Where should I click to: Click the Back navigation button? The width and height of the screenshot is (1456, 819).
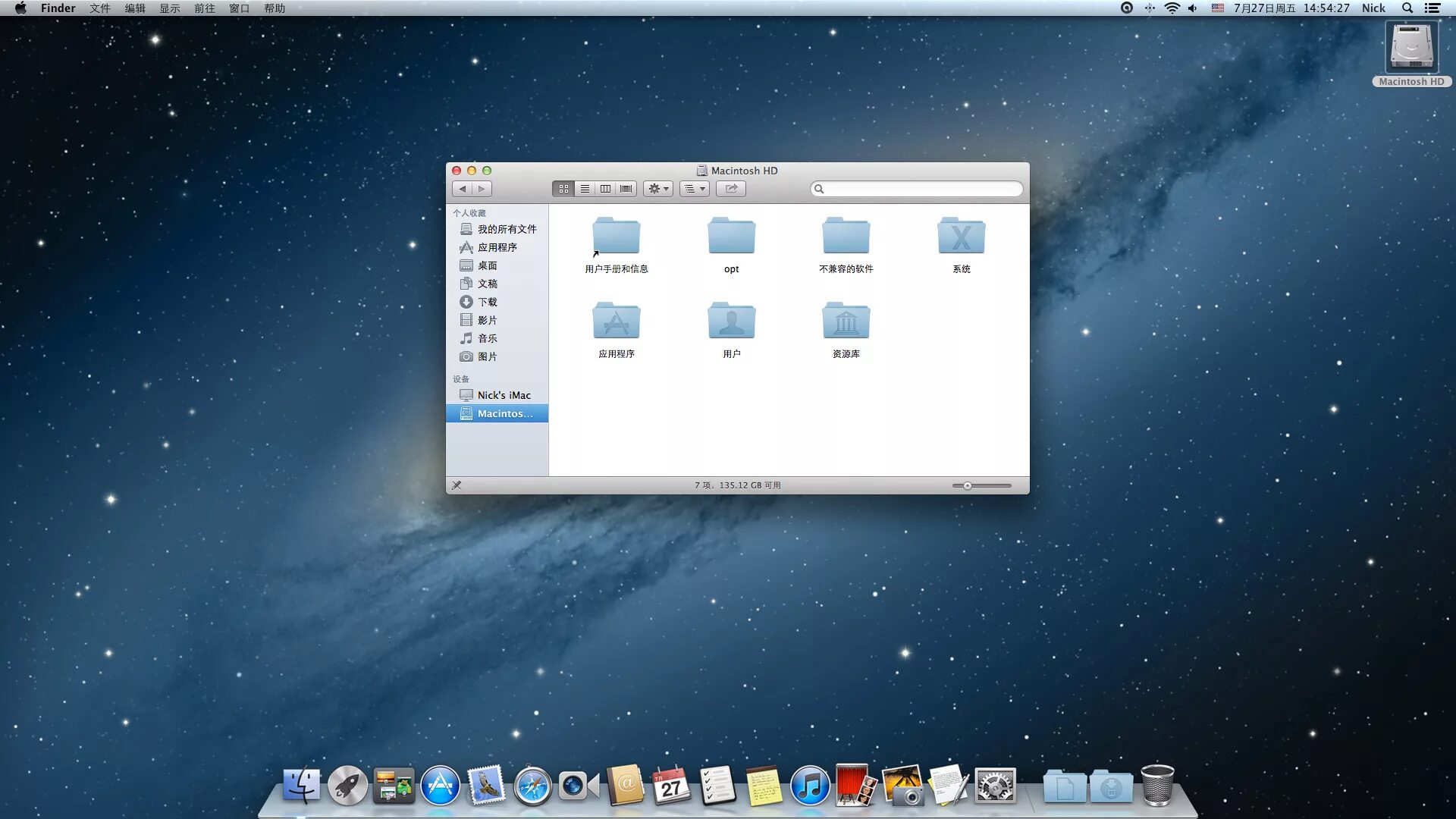point(463,189)
